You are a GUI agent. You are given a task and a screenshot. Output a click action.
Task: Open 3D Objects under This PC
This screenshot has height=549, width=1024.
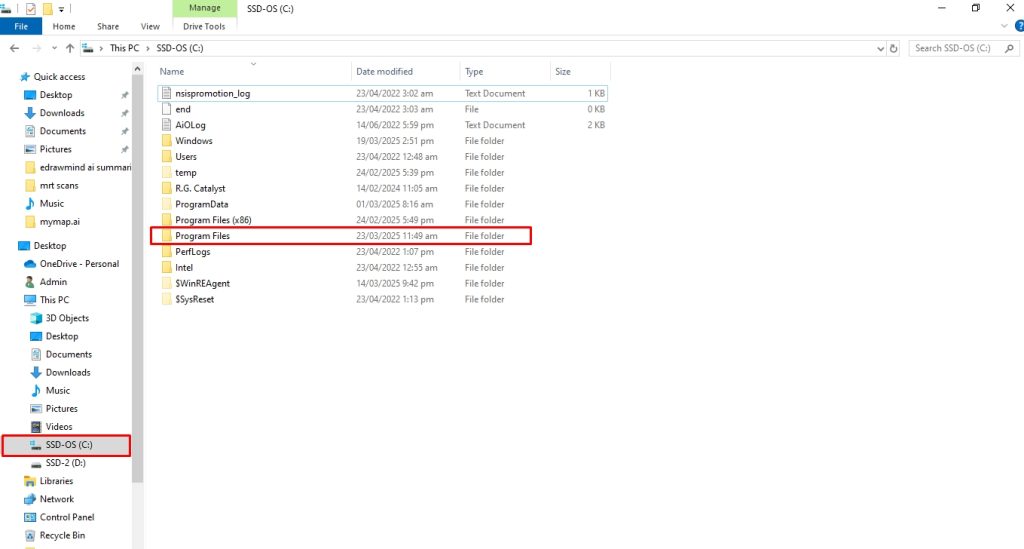67,319
